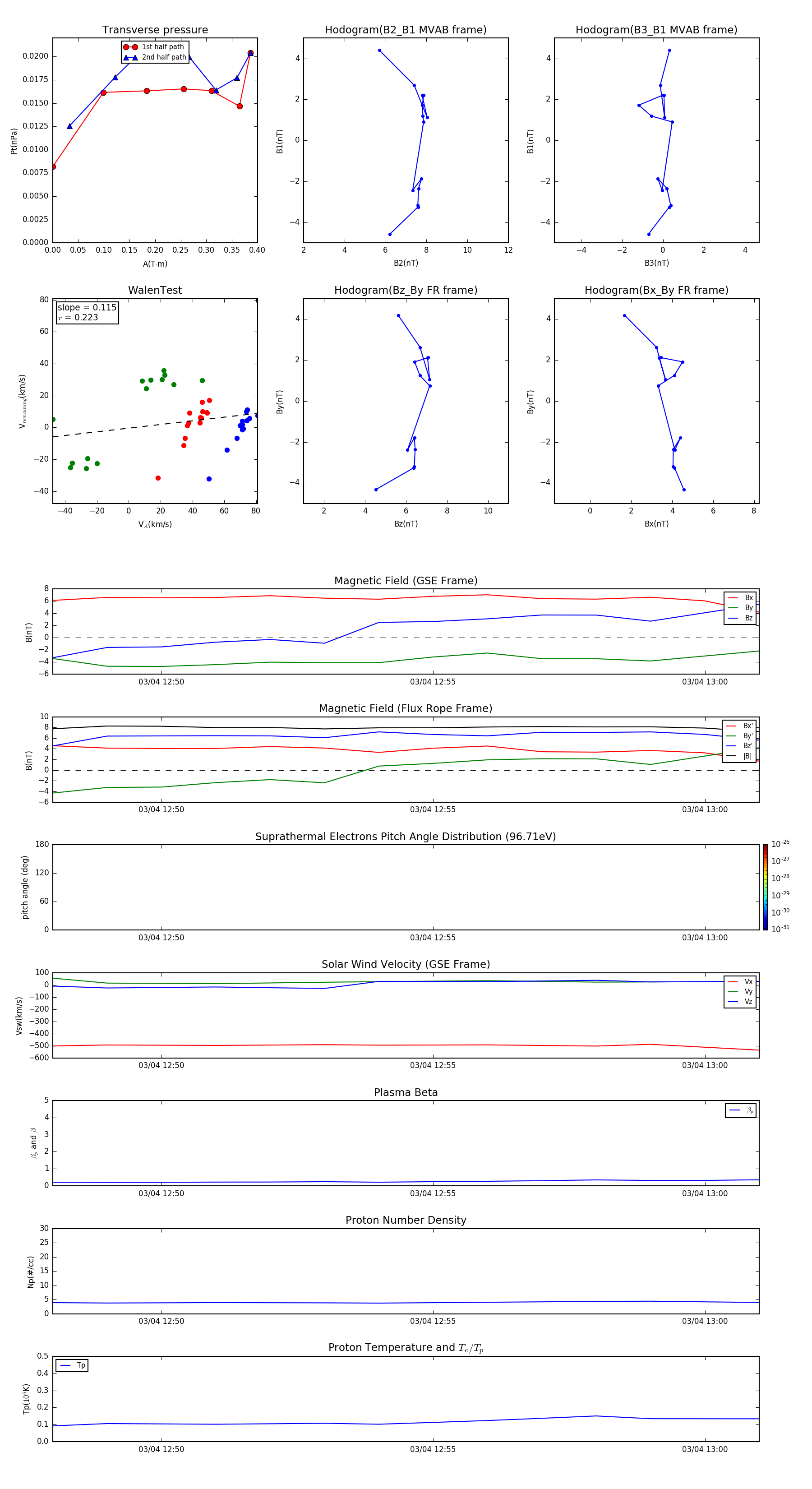
Task: Click the "Np(#/cc)" y-axis label
Action: [31, 1272]
